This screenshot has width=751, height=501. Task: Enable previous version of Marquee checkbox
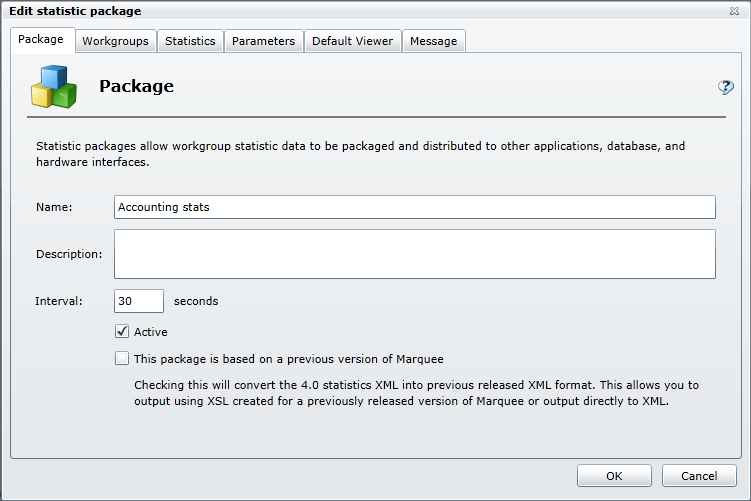(122, 358)
